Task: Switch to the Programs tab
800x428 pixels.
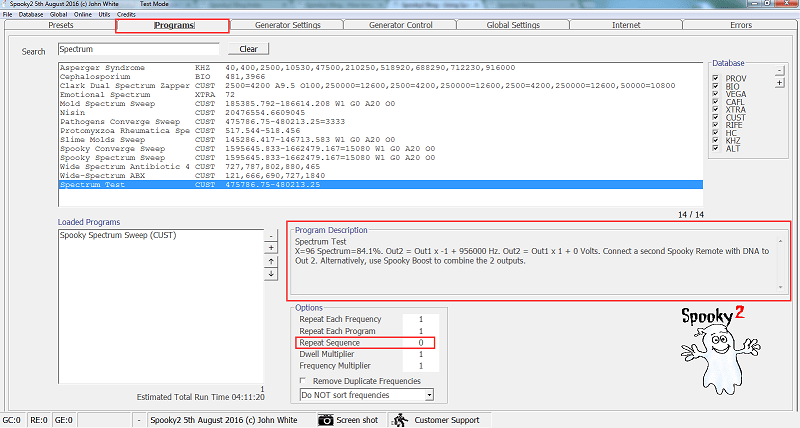Action: click(173, 25)
